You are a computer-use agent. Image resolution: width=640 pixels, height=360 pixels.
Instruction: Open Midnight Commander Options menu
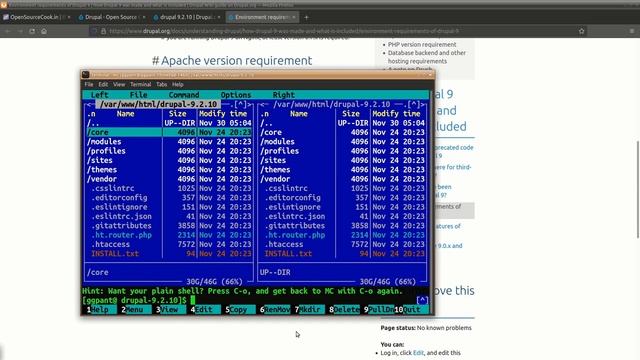click(236, 95)
